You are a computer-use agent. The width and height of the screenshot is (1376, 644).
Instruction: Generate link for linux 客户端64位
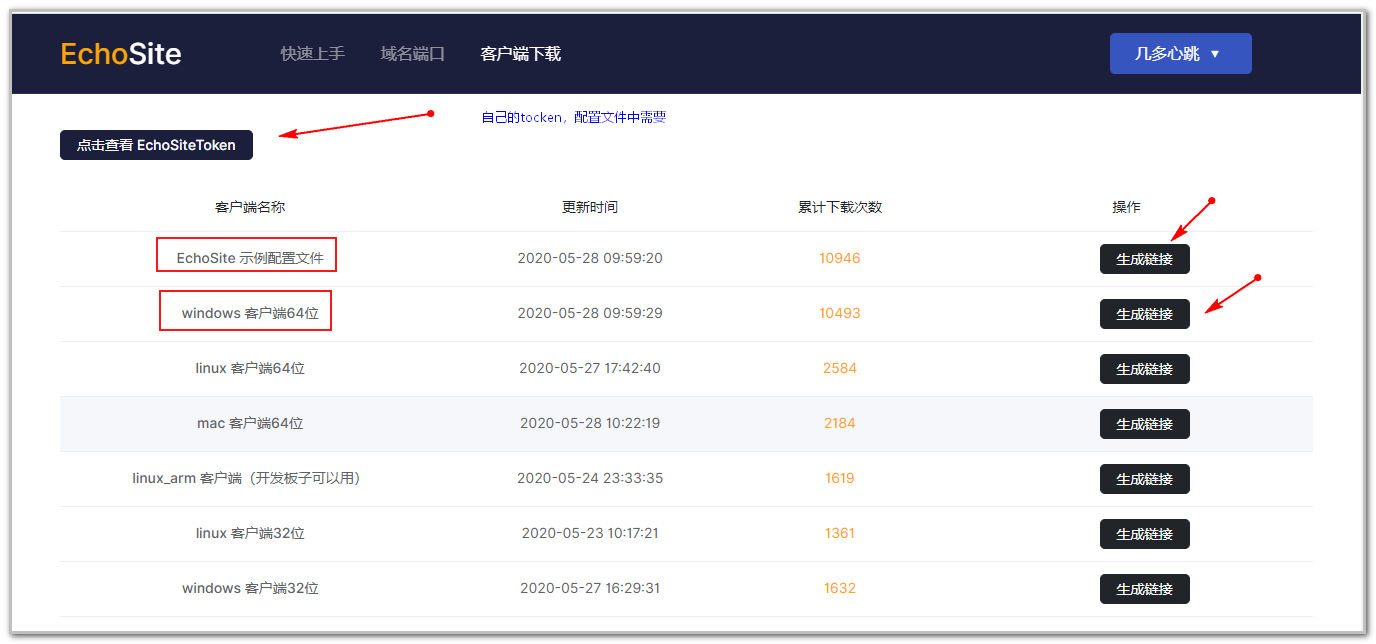[x=1145, y=369]
